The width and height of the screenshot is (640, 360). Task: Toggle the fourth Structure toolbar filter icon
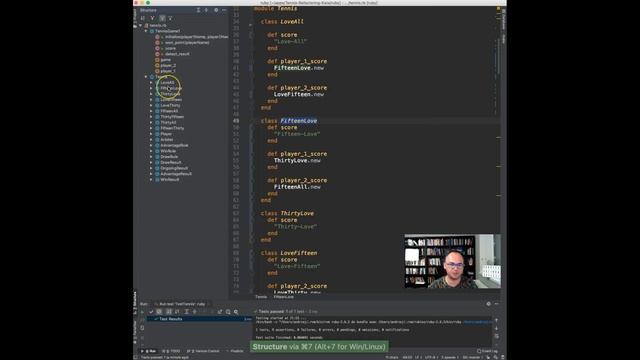171,18
